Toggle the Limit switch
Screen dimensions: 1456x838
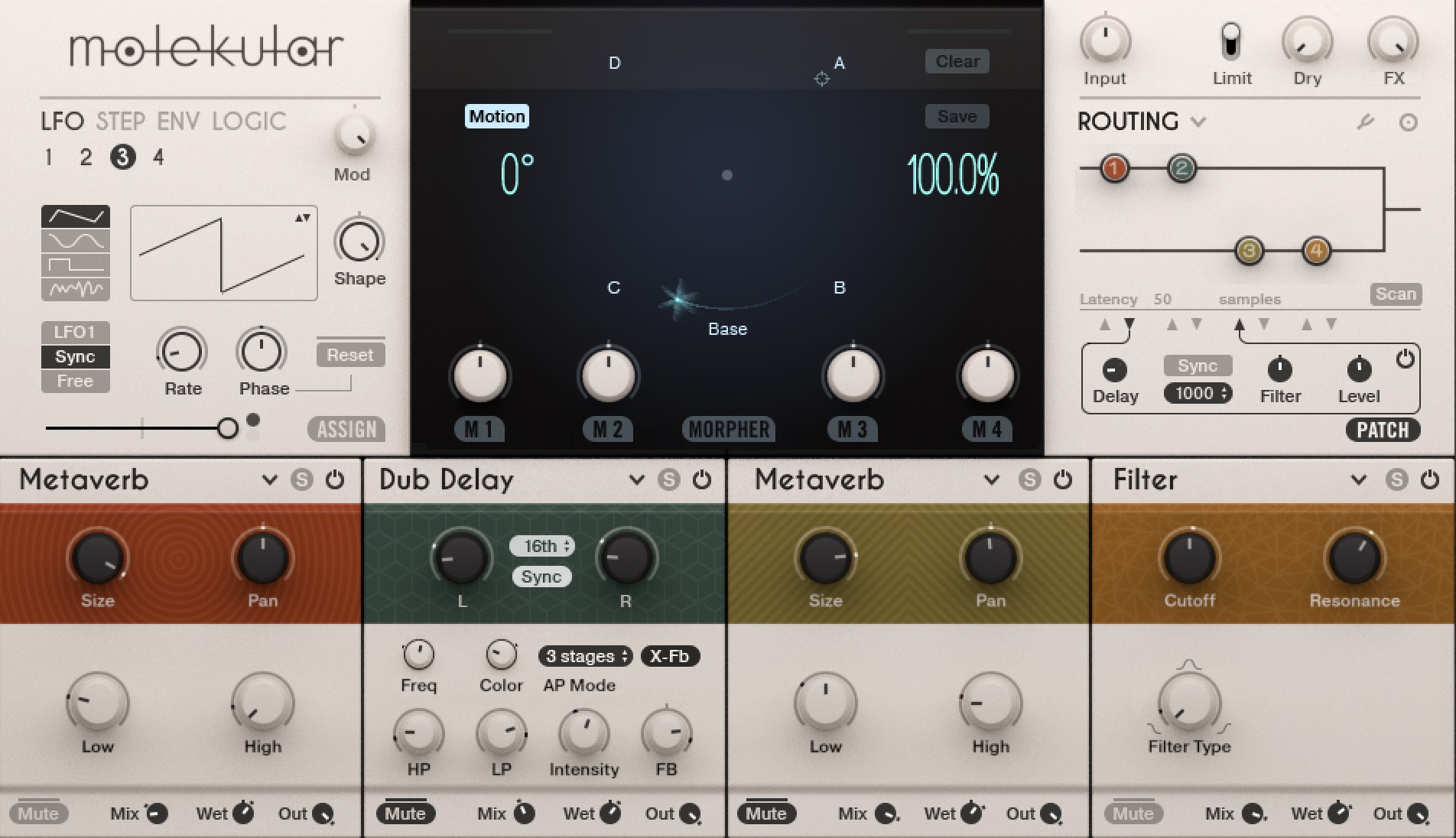[1230, 41]
